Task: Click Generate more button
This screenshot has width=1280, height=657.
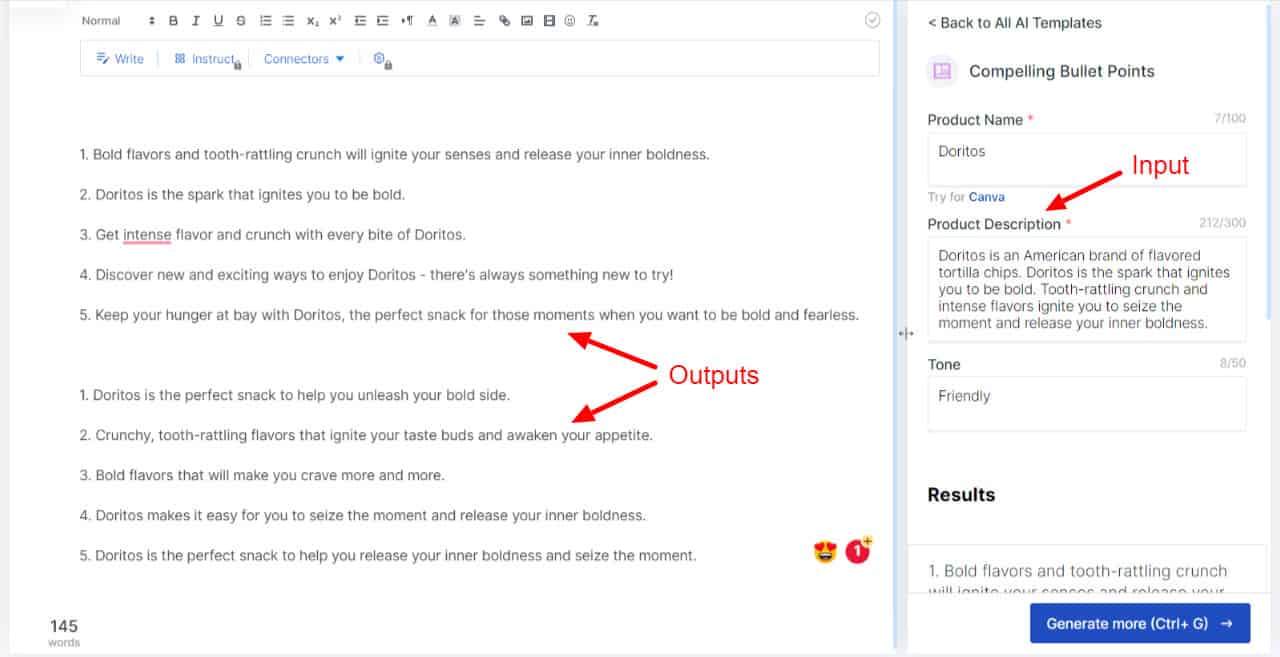Action: (x=1140, y=623)
